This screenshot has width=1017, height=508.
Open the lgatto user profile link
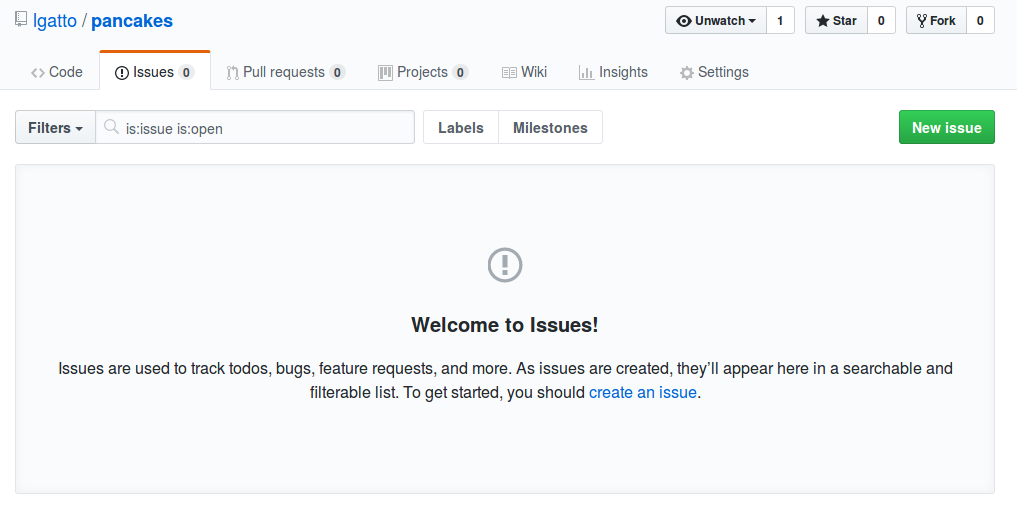click(x=55, y=21)
